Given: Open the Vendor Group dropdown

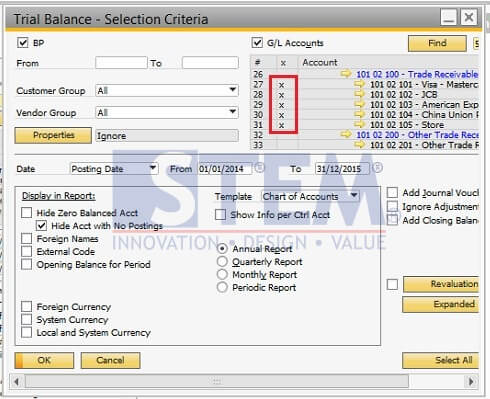Looking at the screenshot, I should pos(233,112).
